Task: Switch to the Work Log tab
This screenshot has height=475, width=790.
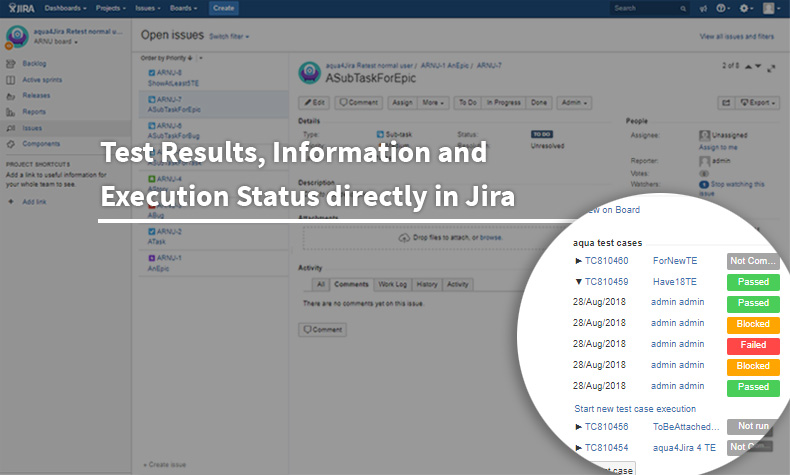Action: (x=394, y=285)
